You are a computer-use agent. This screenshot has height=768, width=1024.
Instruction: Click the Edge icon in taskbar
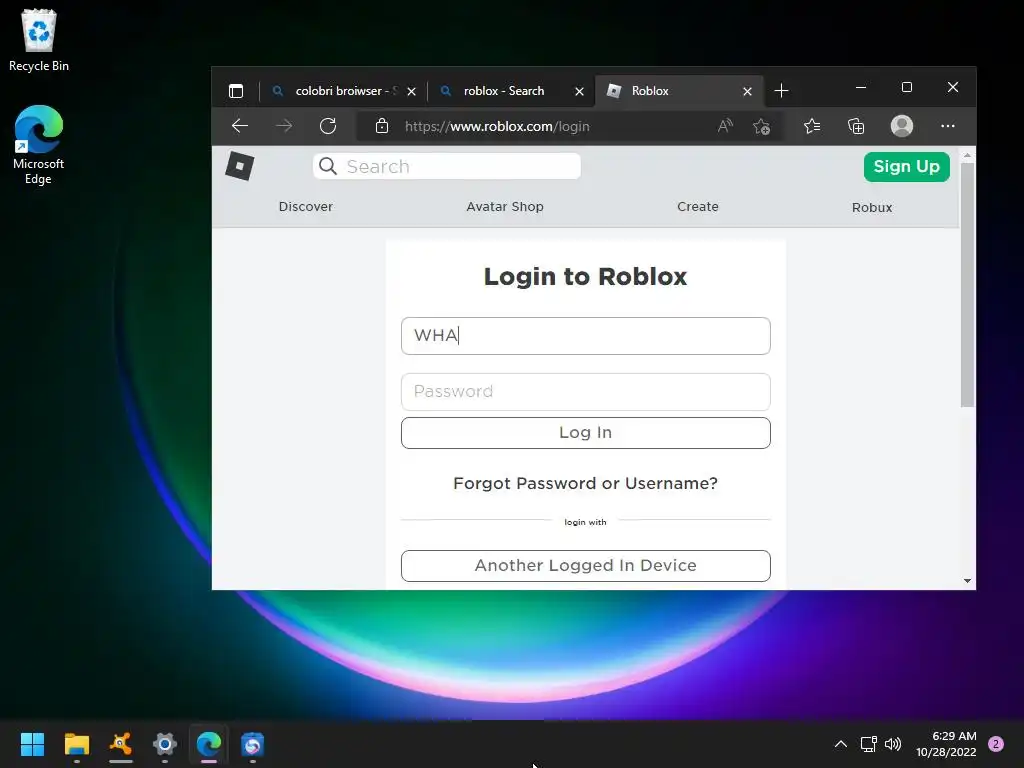click(209, 744)
